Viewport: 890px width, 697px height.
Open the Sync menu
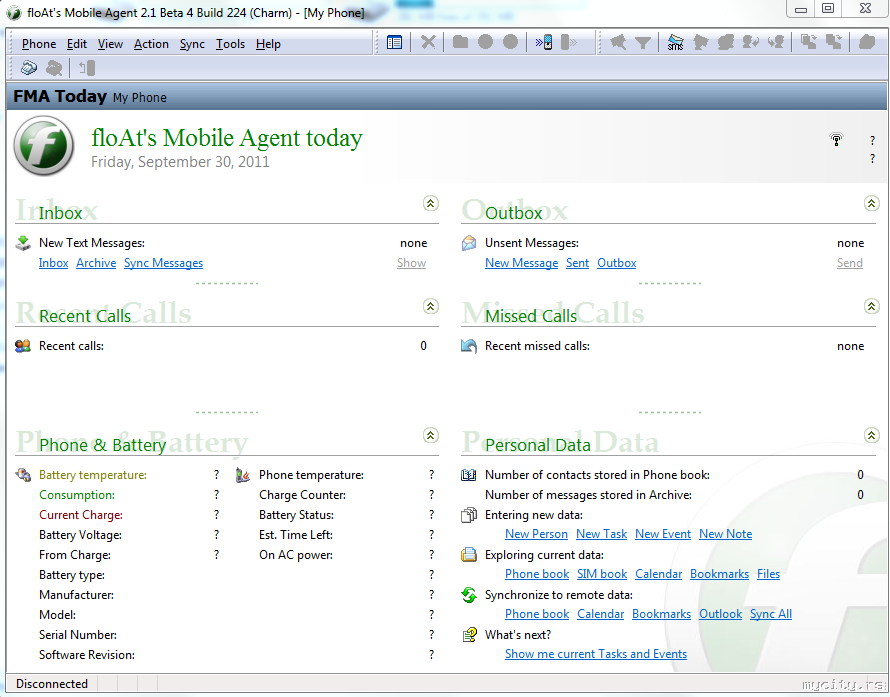[192, 44]
